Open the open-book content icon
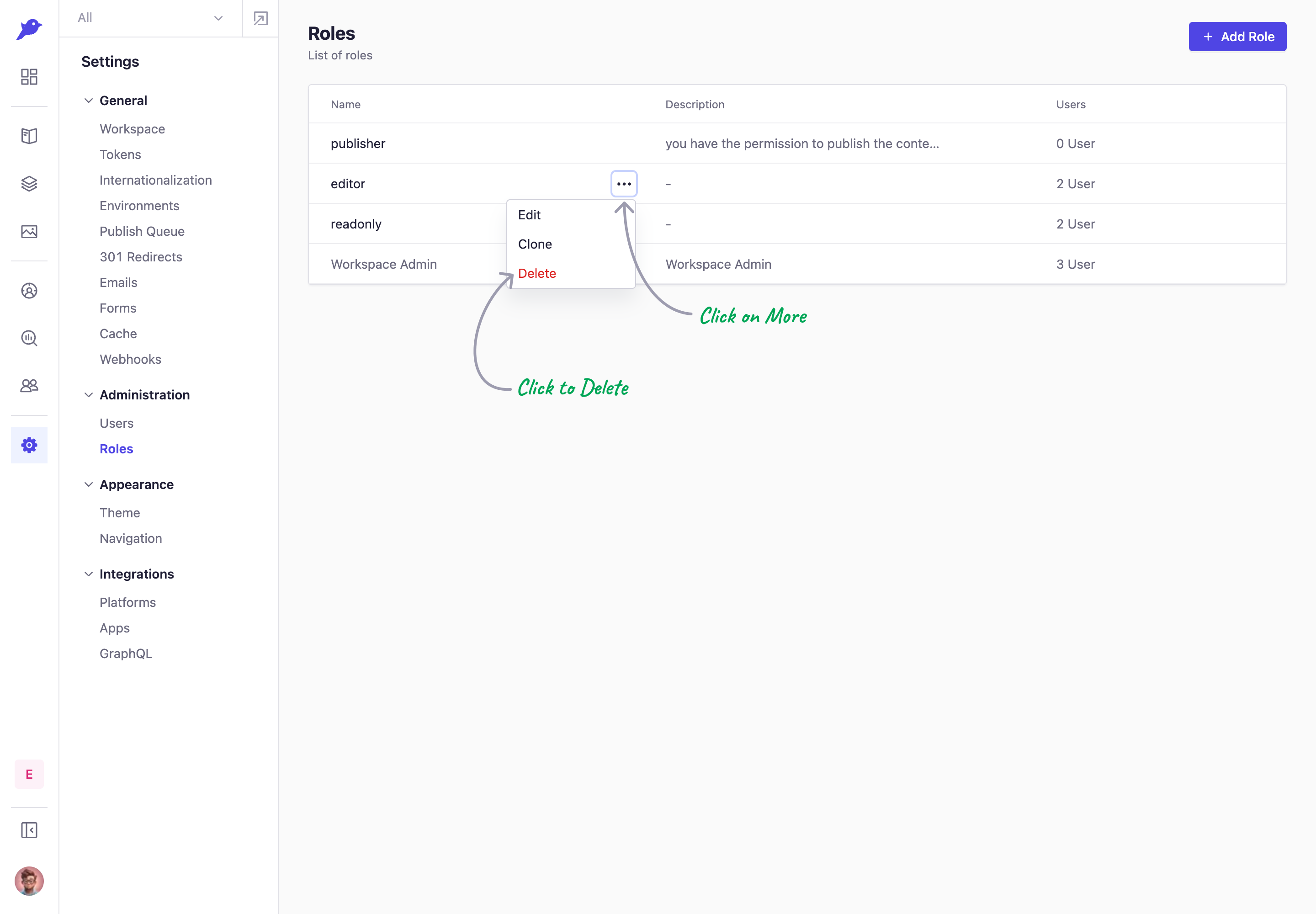1316x914 pixels. [x=29, y=136]
